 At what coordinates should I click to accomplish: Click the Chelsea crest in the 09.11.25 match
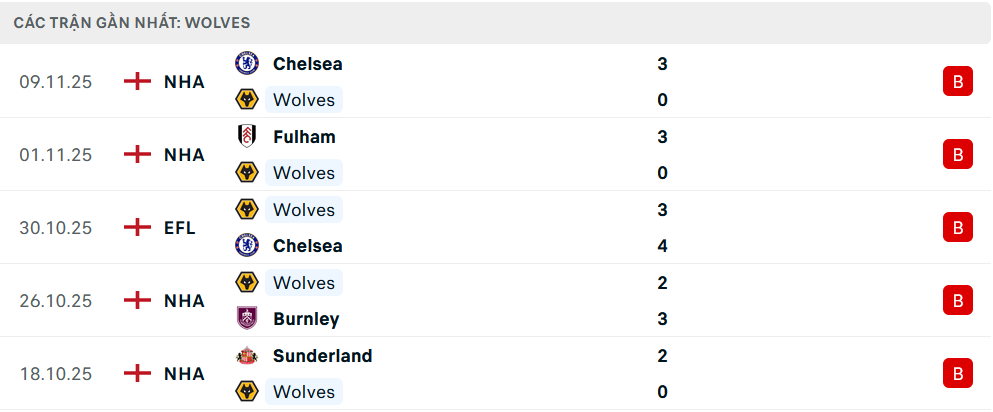246,63
